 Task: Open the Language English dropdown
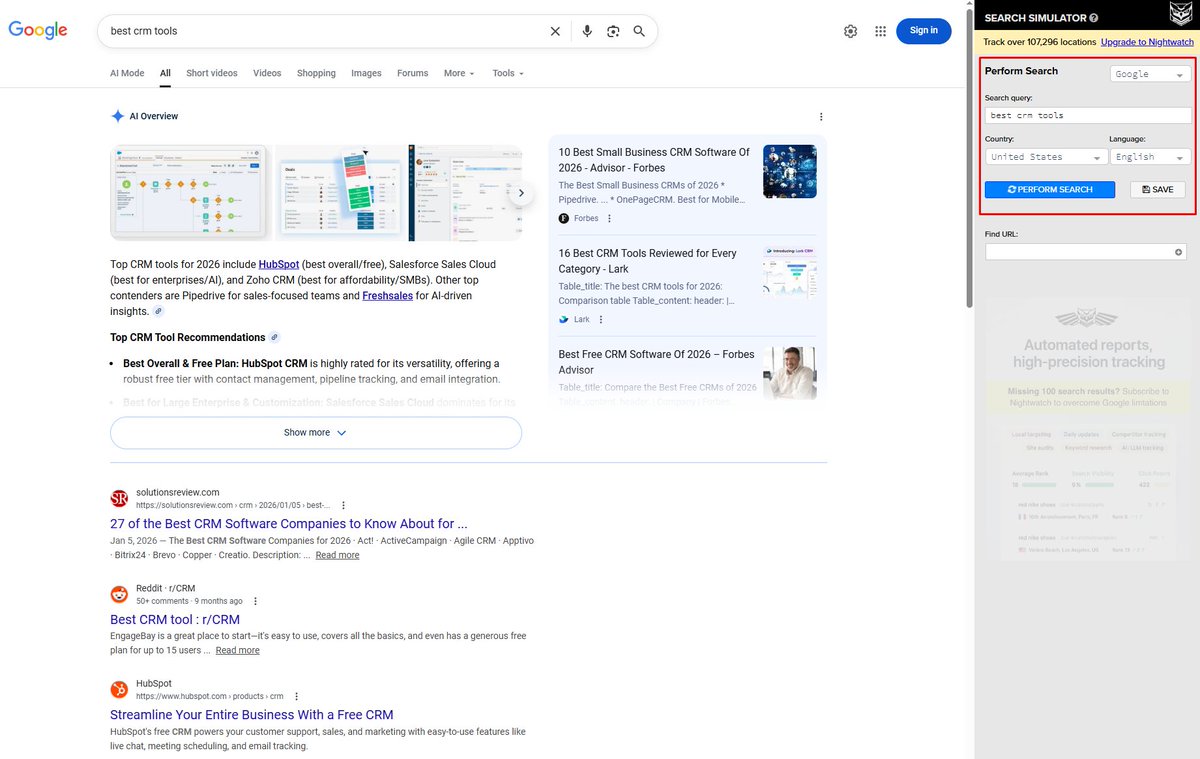1150,157
